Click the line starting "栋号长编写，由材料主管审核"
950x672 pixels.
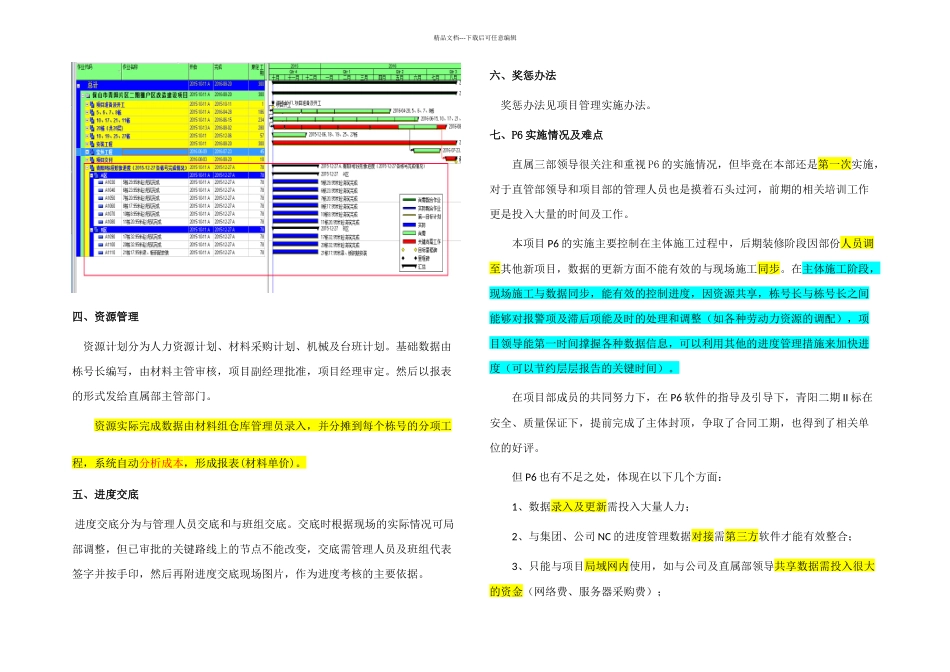click(262, 371)
